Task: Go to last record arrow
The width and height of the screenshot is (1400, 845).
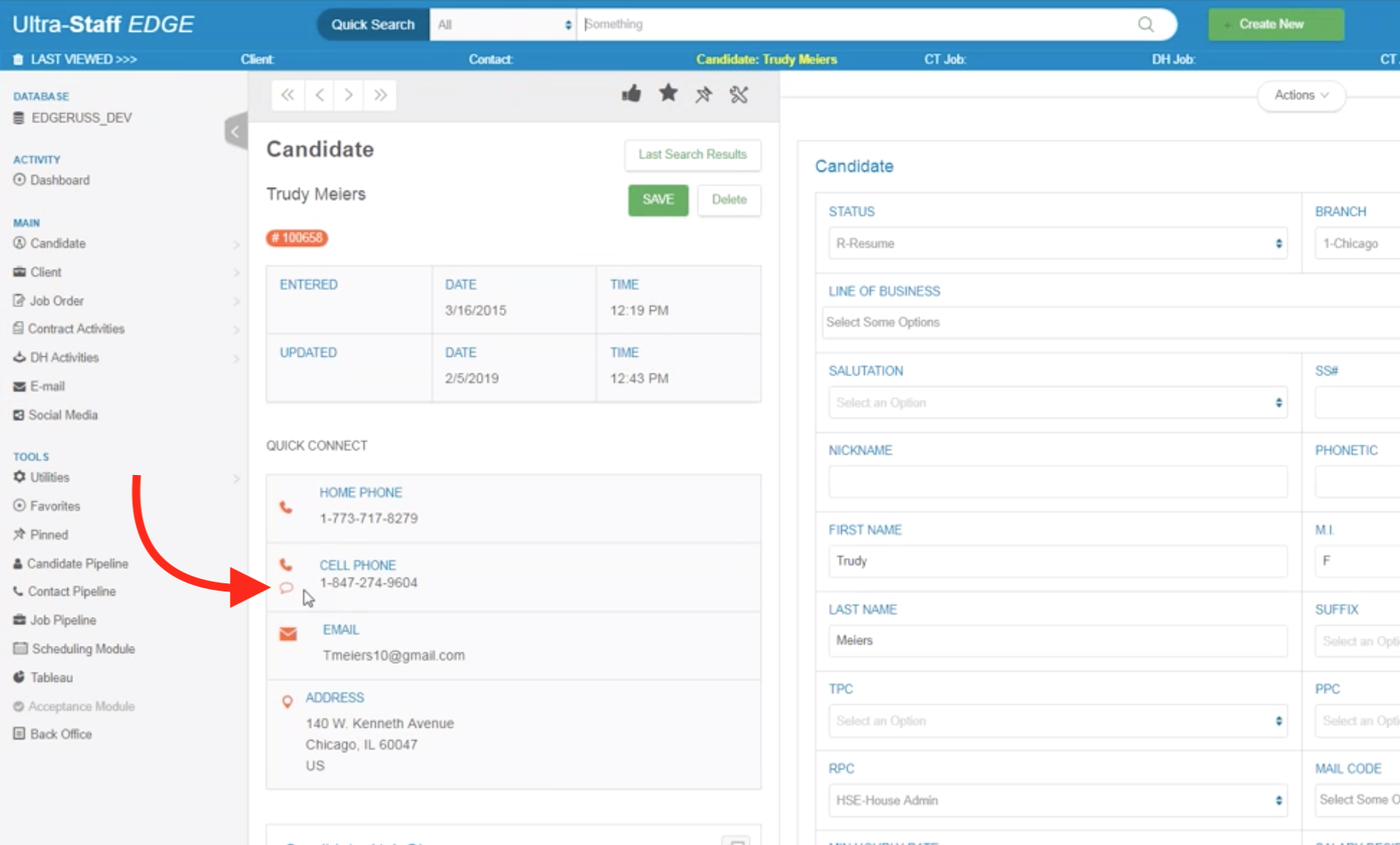Action: coord(380,95)
